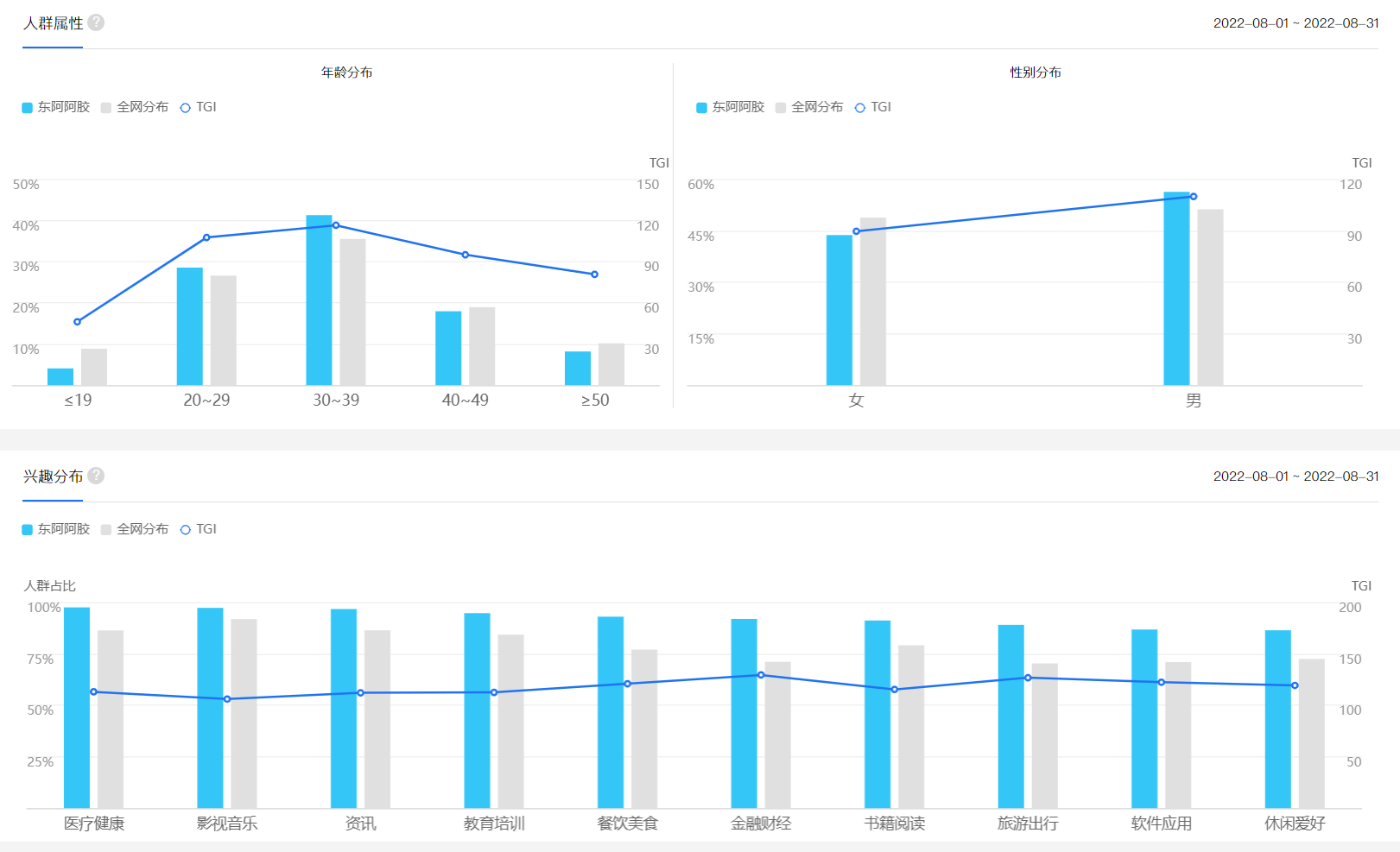Select the 兴趣分布 tab heading
The height and width of the screenshot is (852, 1400).
point(53,476)
